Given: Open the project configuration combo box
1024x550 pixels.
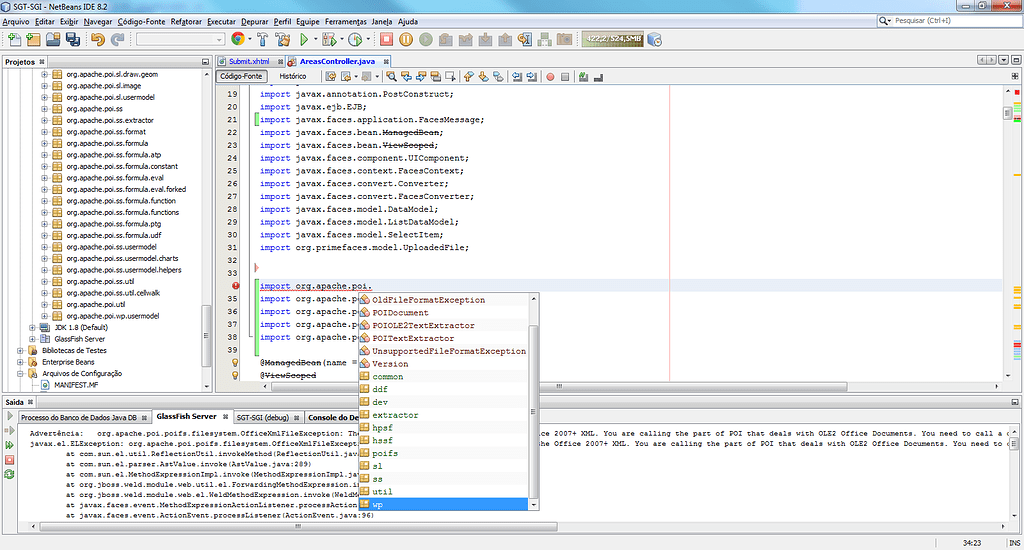Looking at the screenshot, I should point(180,40).
